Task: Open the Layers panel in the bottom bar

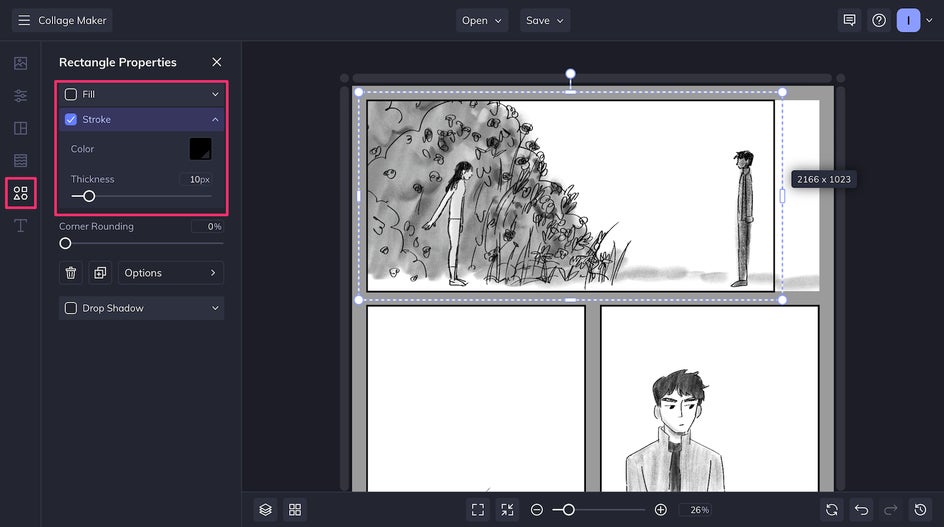Action: tap(266, 510)
